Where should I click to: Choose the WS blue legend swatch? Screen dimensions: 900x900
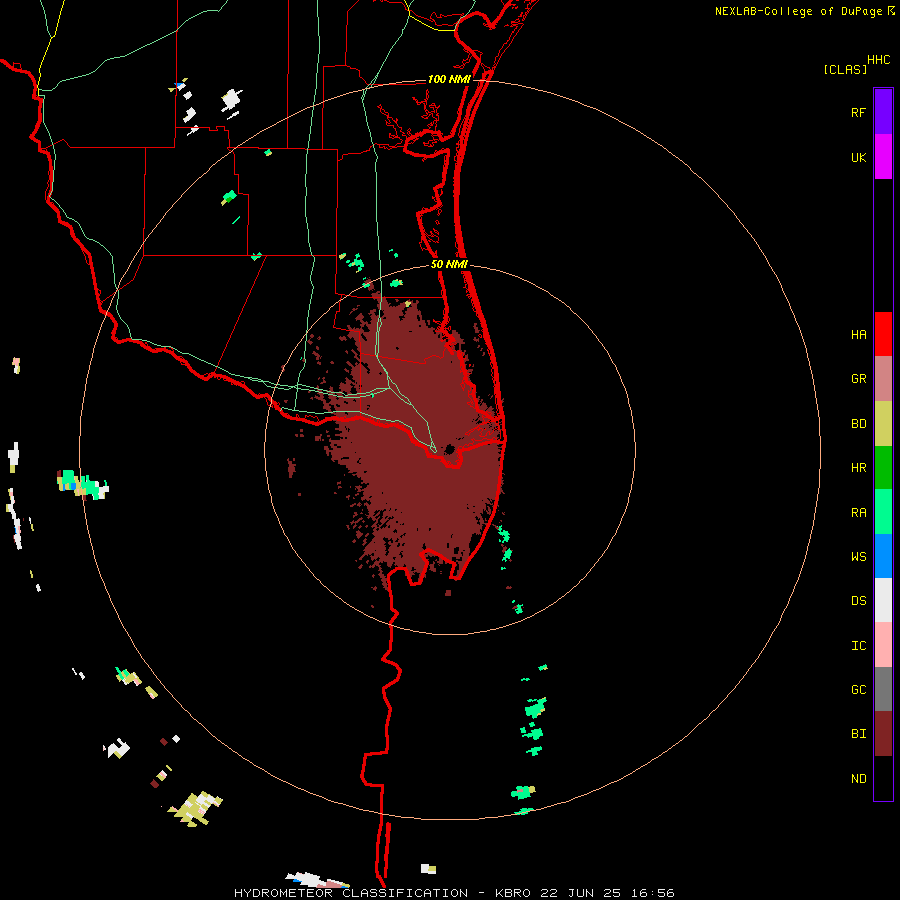[883, 556]
